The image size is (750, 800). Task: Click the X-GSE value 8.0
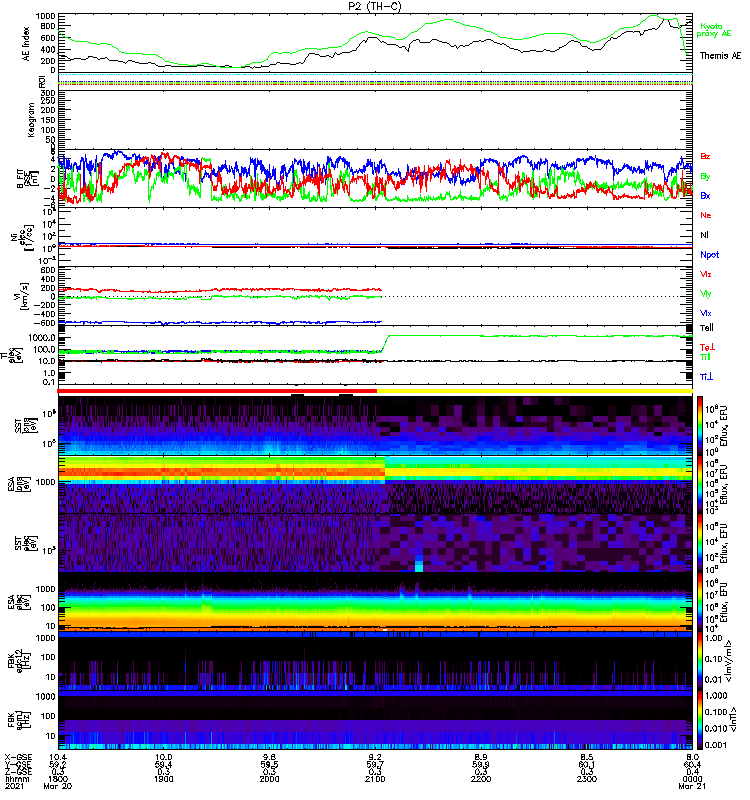point(692,757)
